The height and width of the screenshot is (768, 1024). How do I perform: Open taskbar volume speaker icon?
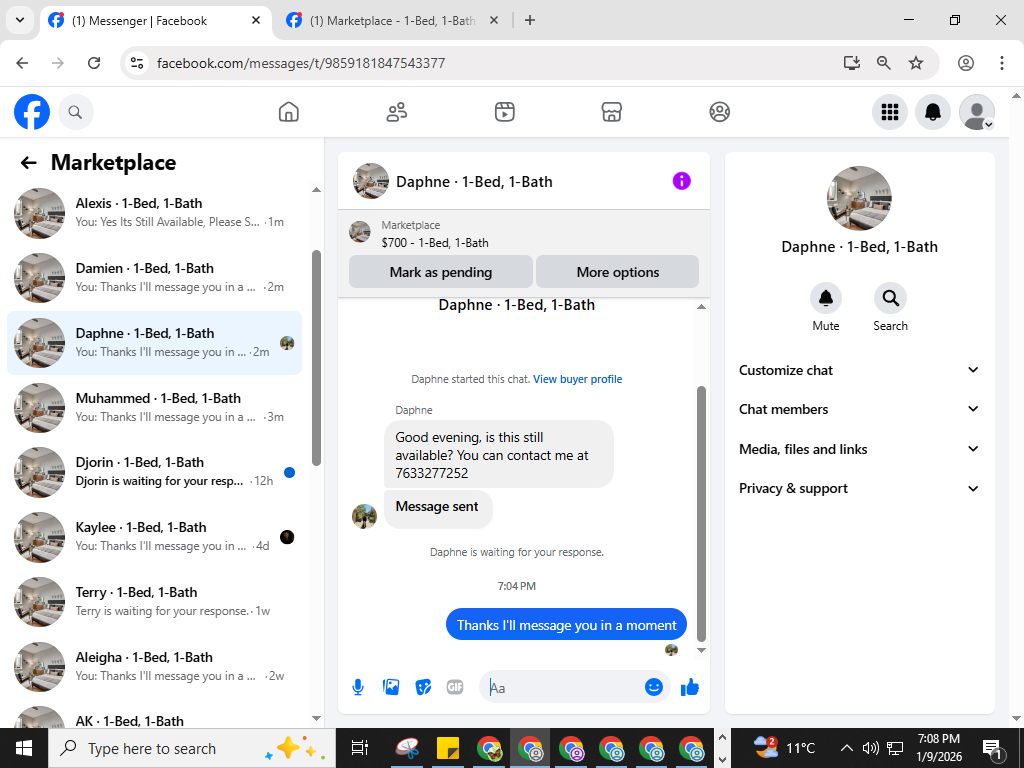(x=870, y=748)
